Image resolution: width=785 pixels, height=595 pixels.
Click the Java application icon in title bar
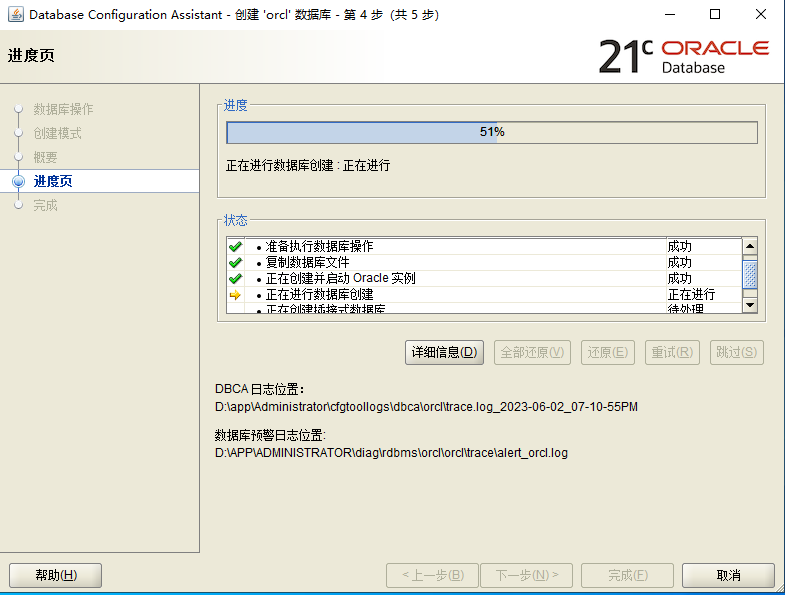16,15
